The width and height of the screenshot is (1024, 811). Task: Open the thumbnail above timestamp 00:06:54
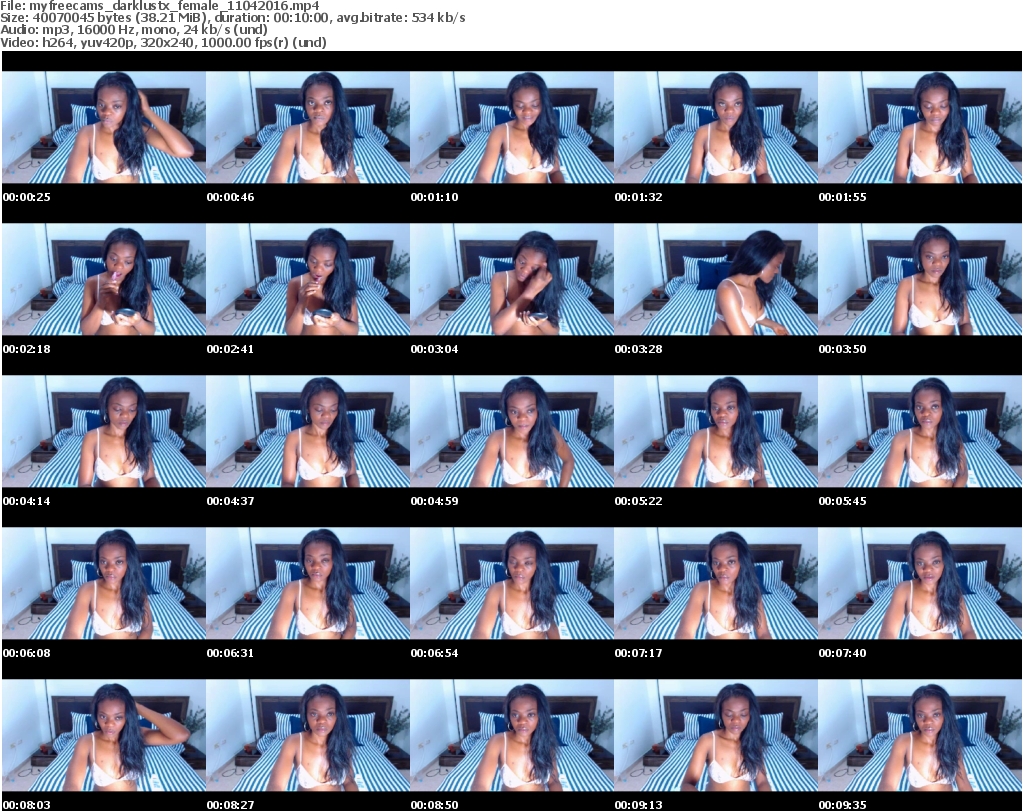pos(511,583)
